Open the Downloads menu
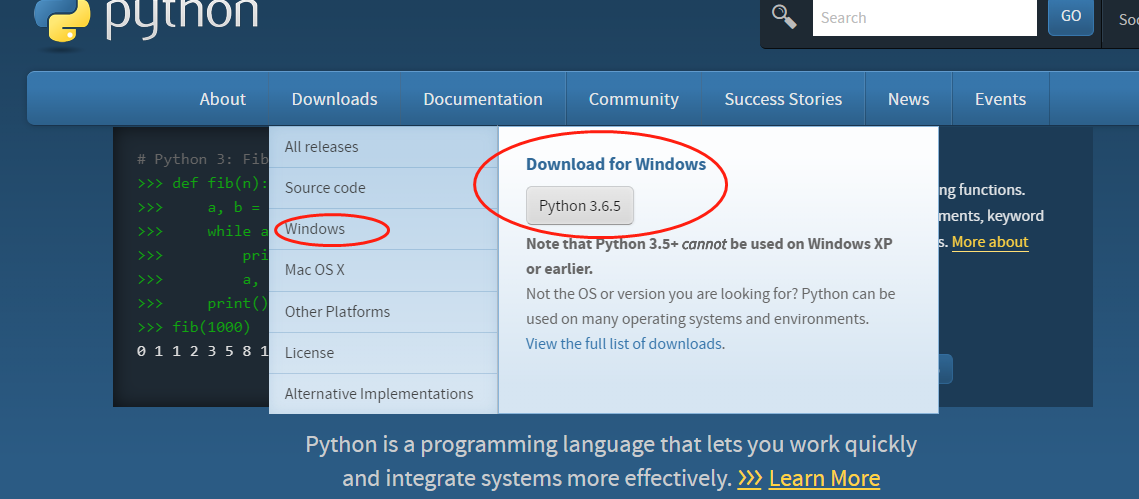1139x499 pixels. [334, 99]
